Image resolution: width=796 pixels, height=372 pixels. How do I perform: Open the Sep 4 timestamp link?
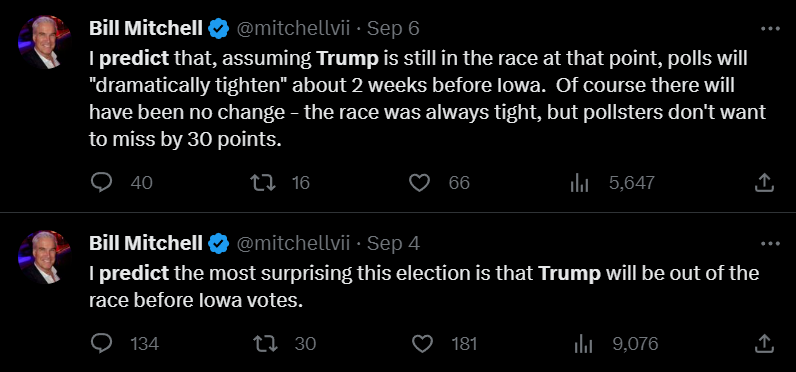click(393, 244)
